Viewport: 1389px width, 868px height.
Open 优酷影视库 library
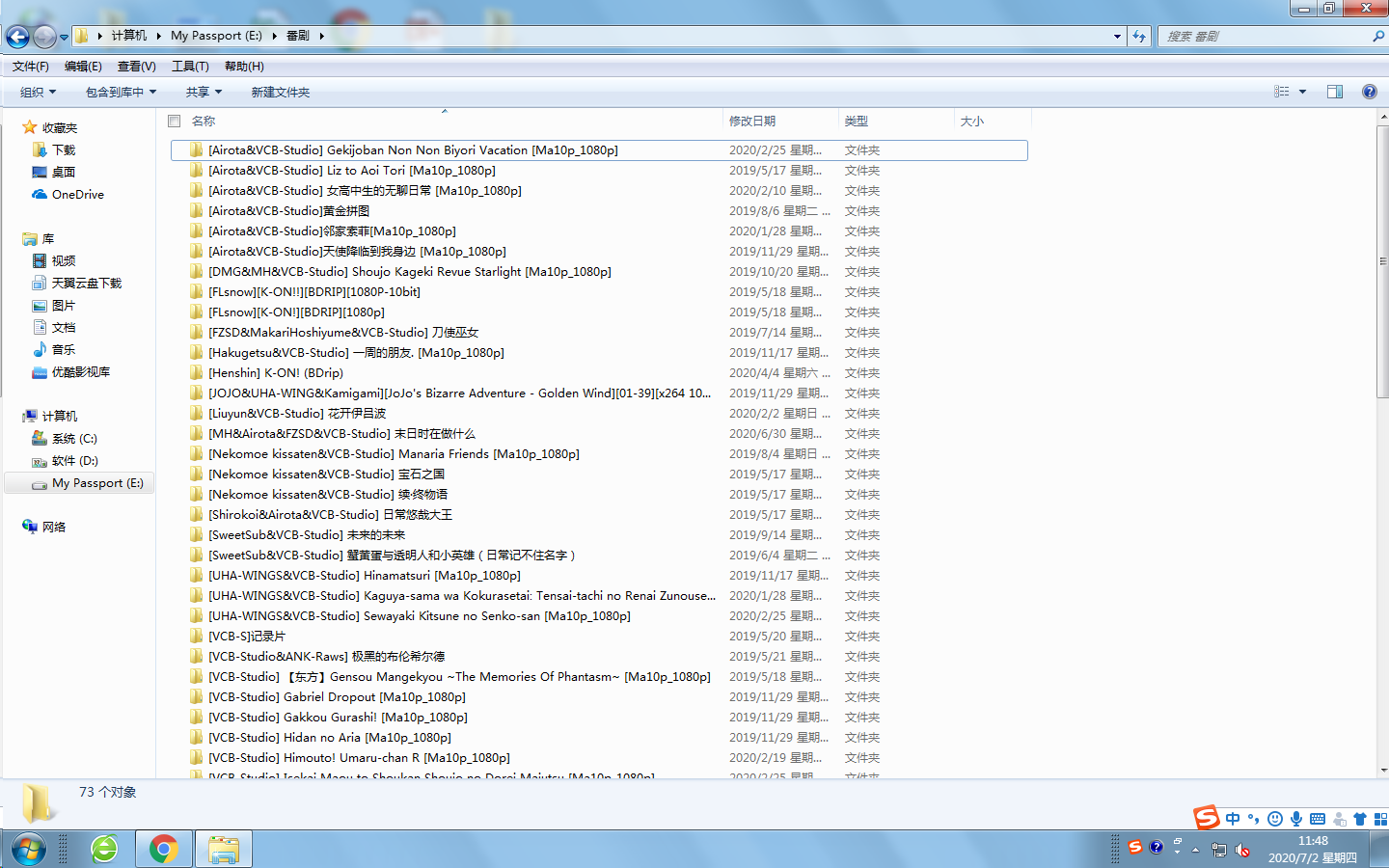tap(71, 372)
